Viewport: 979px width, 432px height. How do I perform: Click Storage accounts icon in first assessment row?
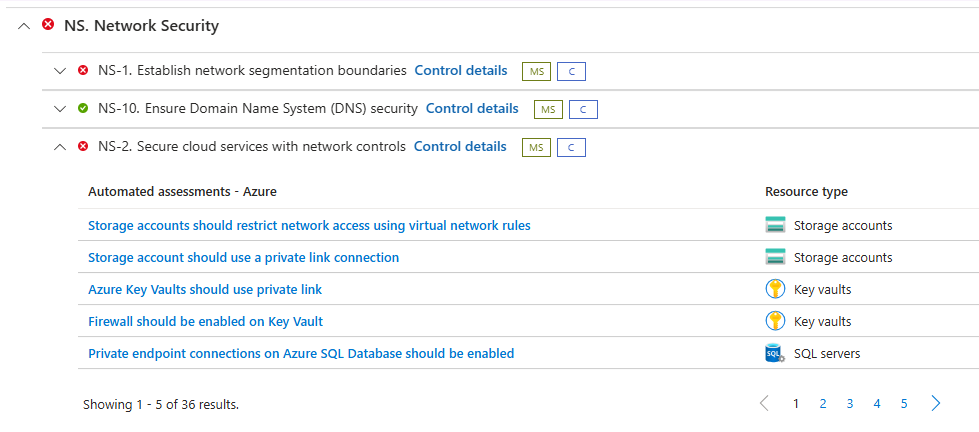775,225
